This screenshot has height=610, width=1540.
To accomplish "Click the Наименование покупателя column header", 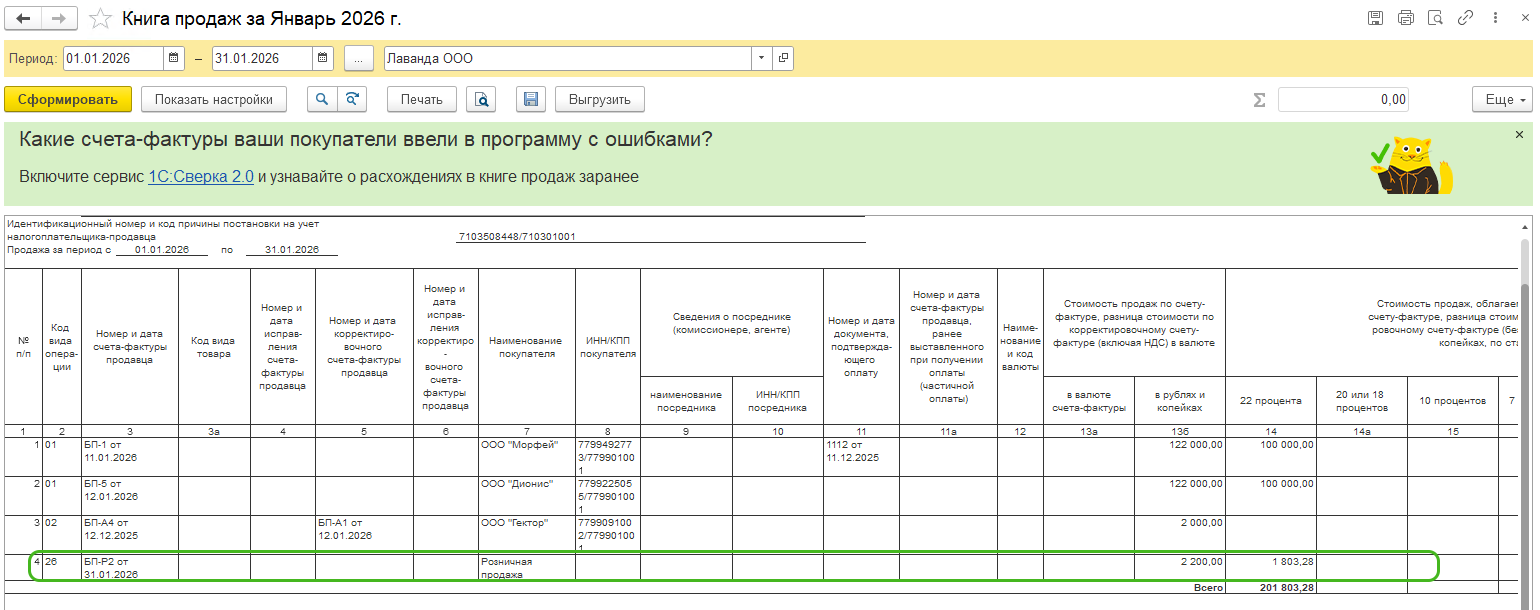I will (x=527, y=347).
